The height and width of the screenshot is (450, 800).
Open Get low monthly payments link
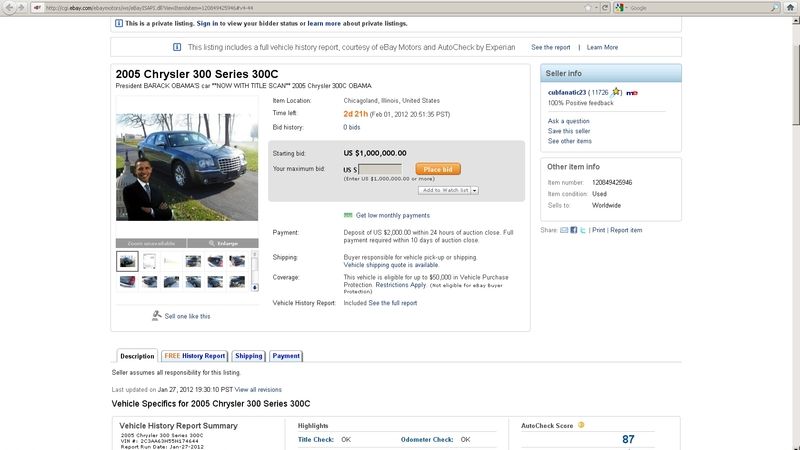pyautogui.click(x=392, y=216)
